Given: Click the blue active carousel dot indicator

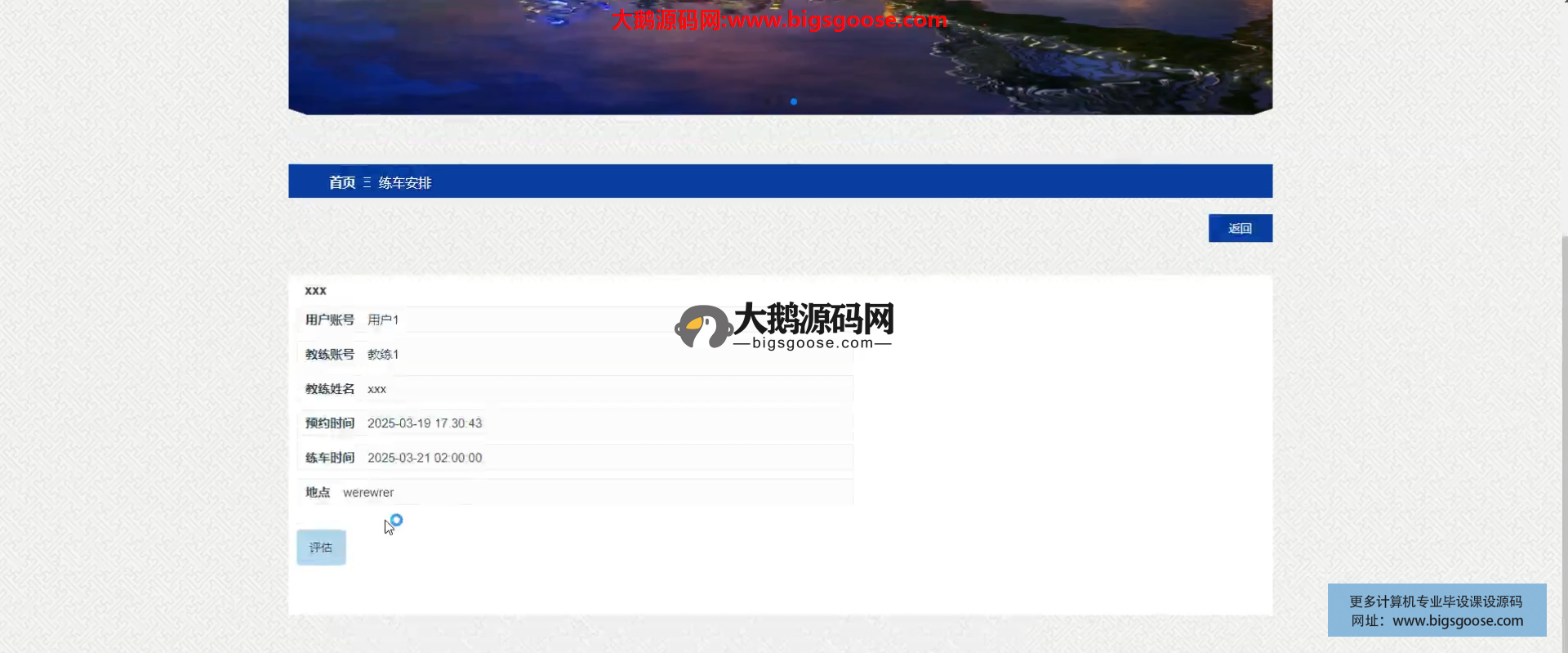Looking at the screenshot, I should click(793, 101).
